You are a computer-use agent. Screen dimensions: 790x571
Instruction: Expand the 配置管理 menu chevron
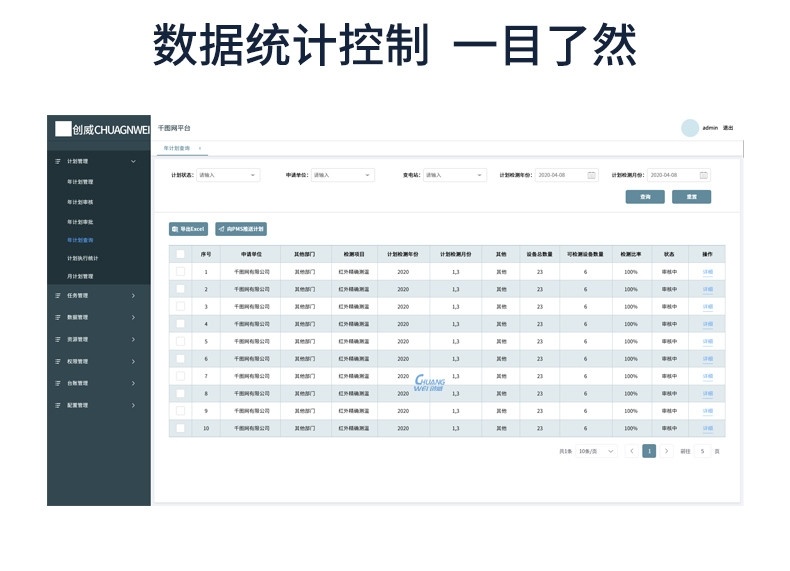pos(134,405)
